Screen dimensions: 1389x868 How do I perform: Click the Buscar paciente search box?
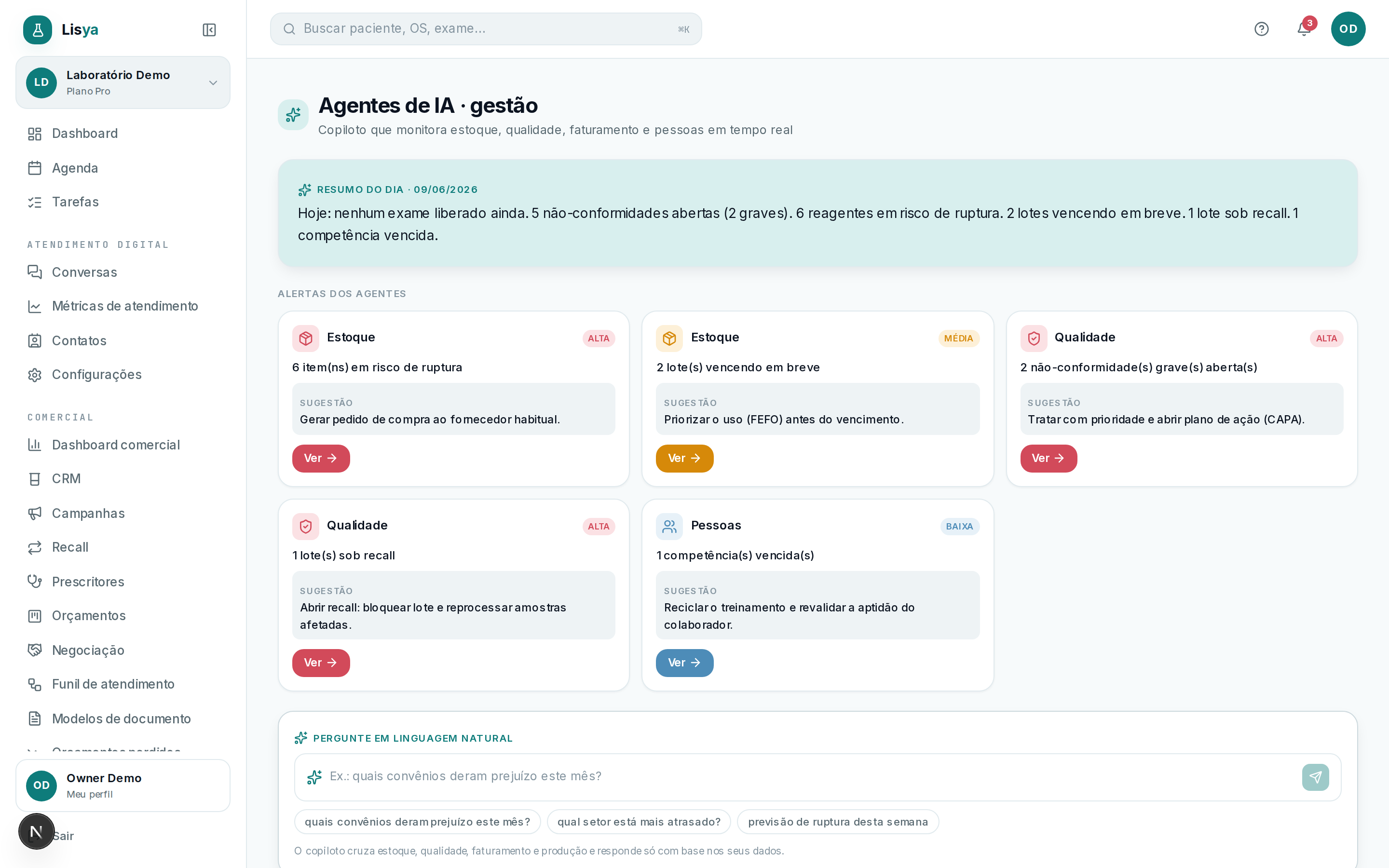(x=486, y=29)
